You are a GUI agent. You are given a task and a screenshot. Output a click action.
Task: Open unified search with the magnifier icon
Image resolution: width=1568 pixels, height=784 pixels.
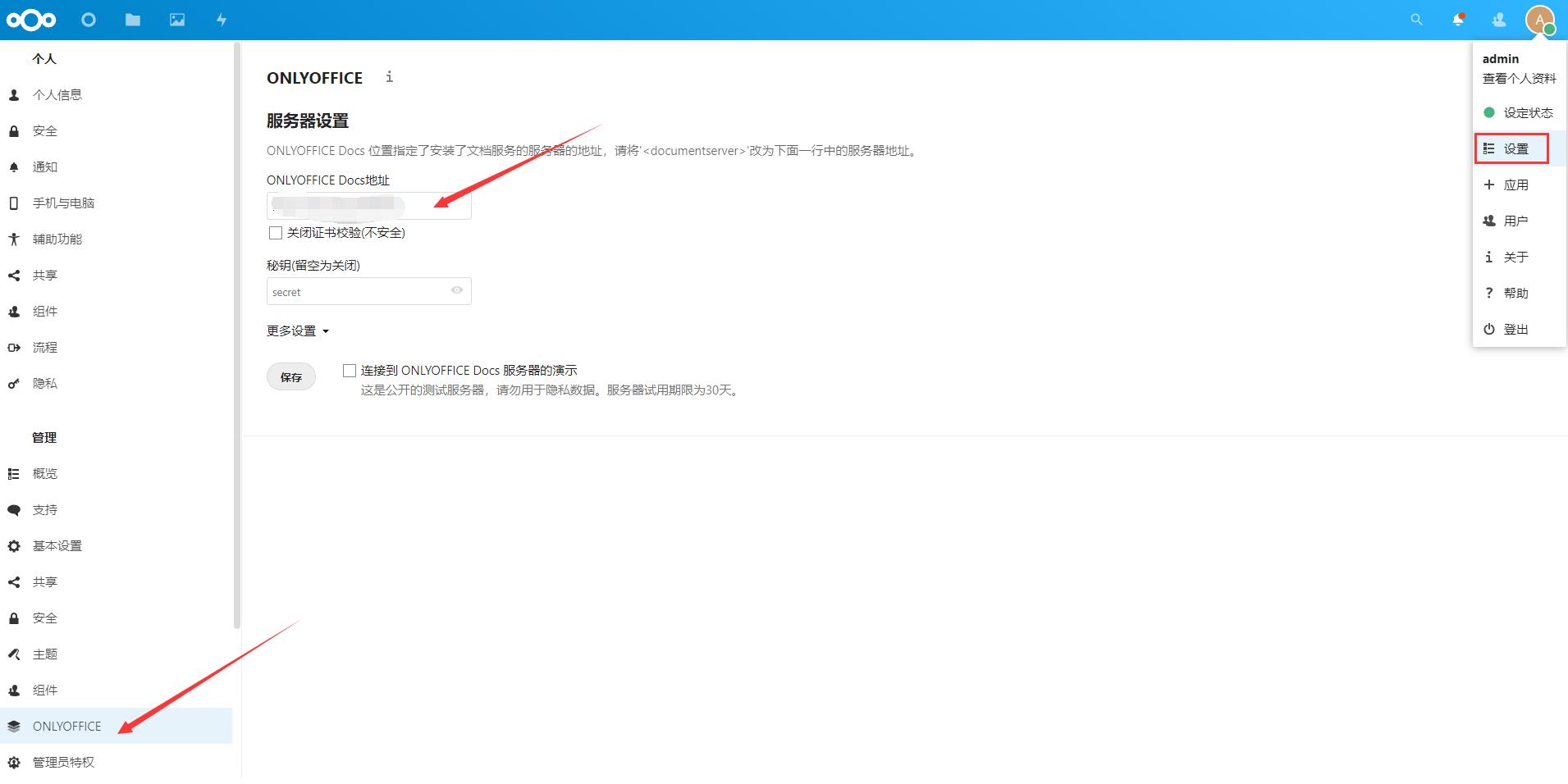click(1415, 19)
